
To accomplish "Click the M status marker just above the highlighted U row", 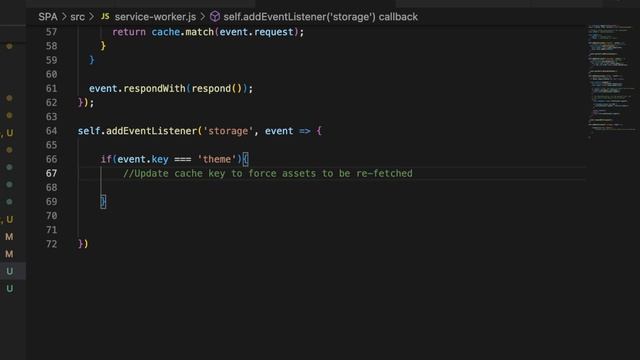I will 9,254.
